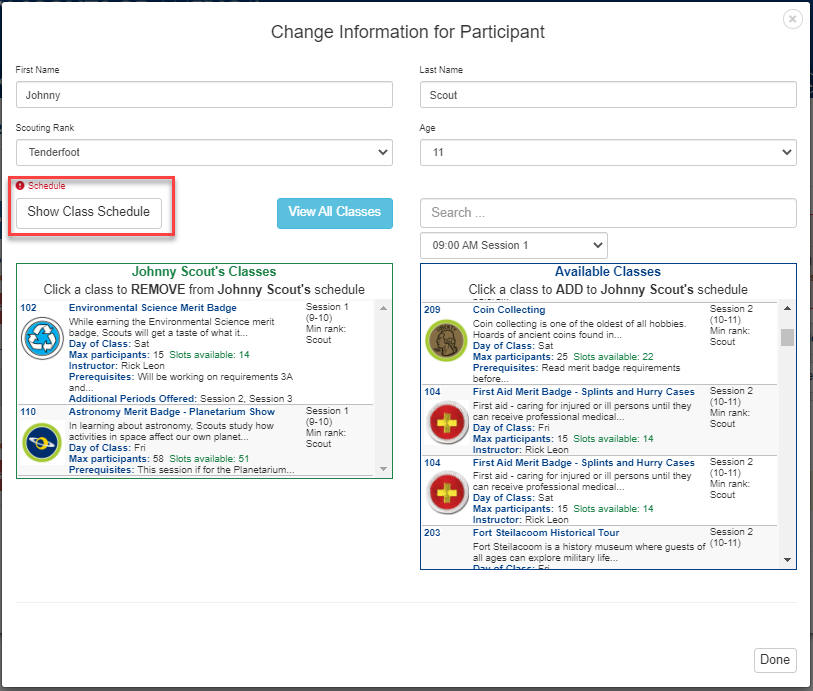The width and height of the screenshot is (813, 691).
Task: Click the Astronomy Merit Badge - Planetarium Show title
Action: (x=171, y=411)
